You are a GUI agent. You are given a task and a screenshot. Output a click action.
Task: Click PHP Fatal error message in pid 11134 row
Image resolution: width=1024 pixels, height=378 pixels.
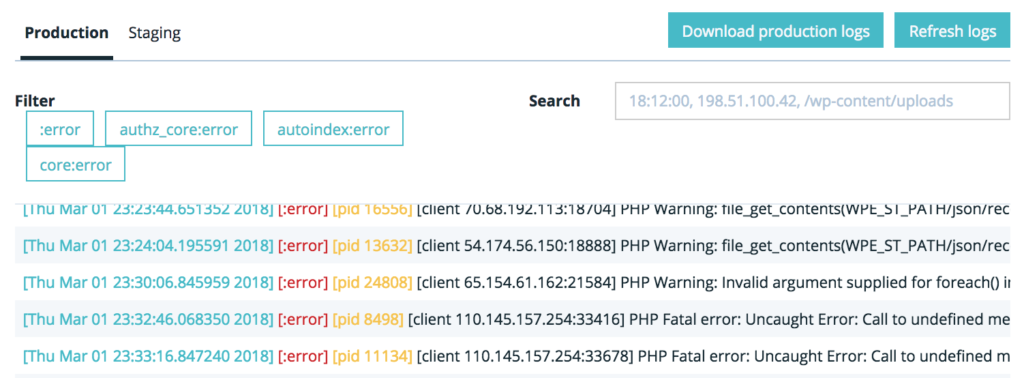[824, 356]
